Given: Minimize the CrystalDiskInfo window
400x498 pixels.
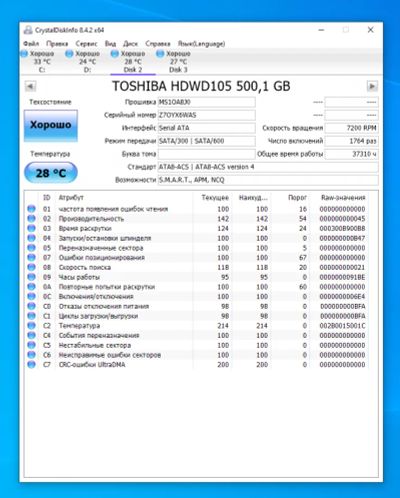Looking at the screenshot, I should pyautogui.click(x=321, y=30).
